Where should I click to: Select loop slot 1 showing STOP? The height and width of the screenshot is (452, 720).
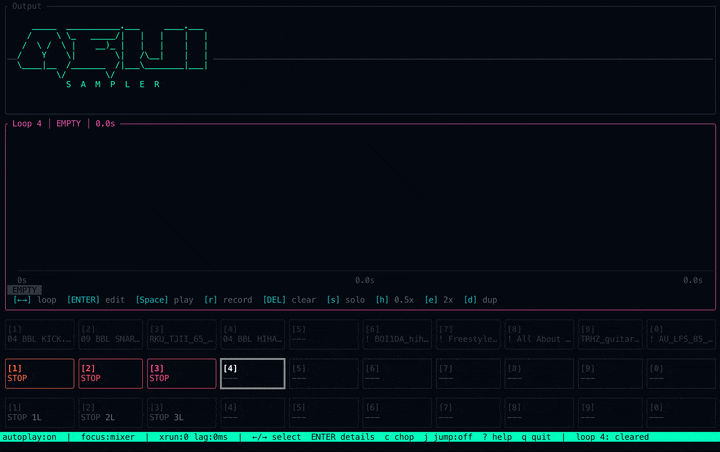click(39, 374)
